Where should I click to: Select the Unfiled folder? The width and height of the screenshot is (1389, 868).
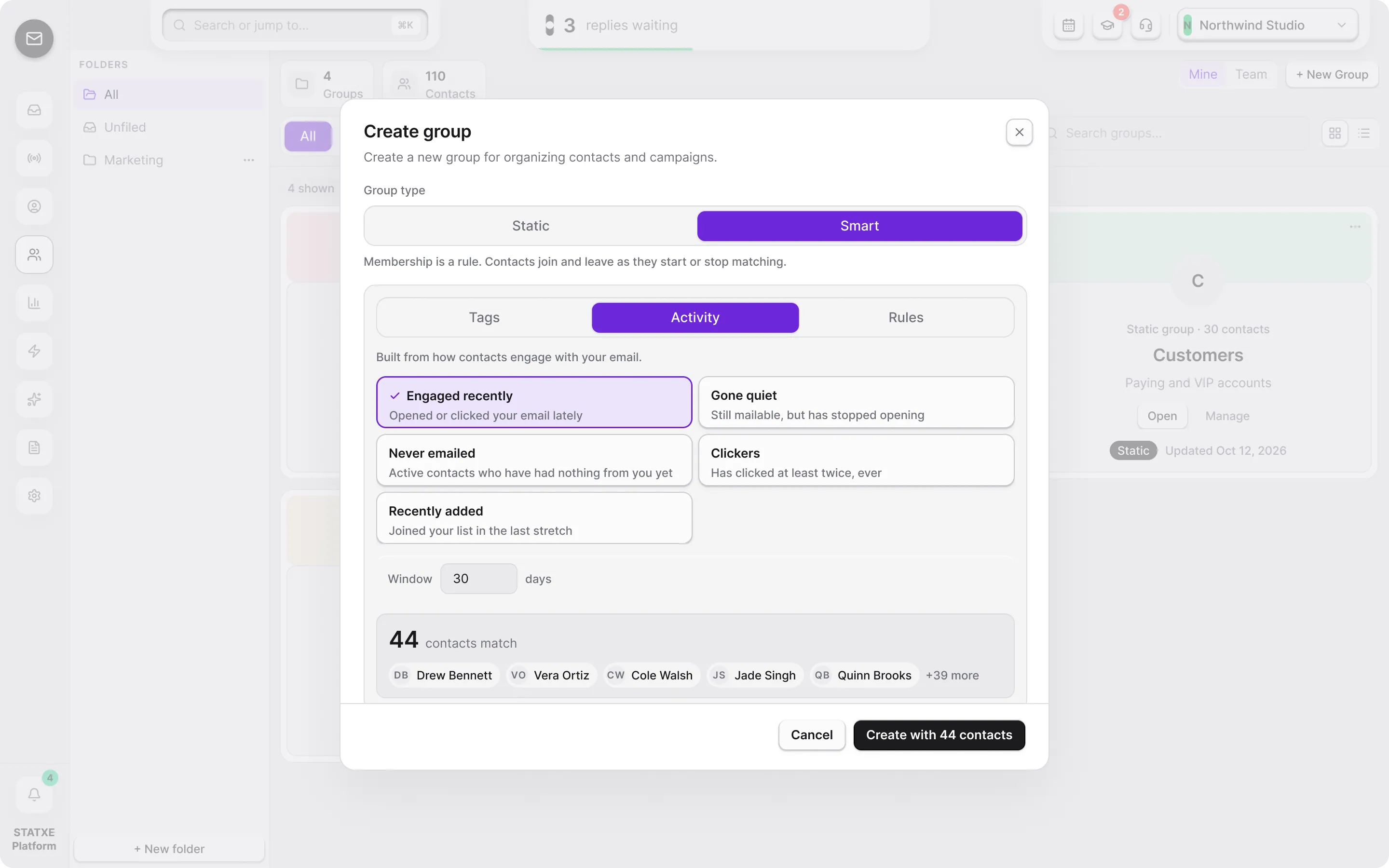[x=169, y=127]
